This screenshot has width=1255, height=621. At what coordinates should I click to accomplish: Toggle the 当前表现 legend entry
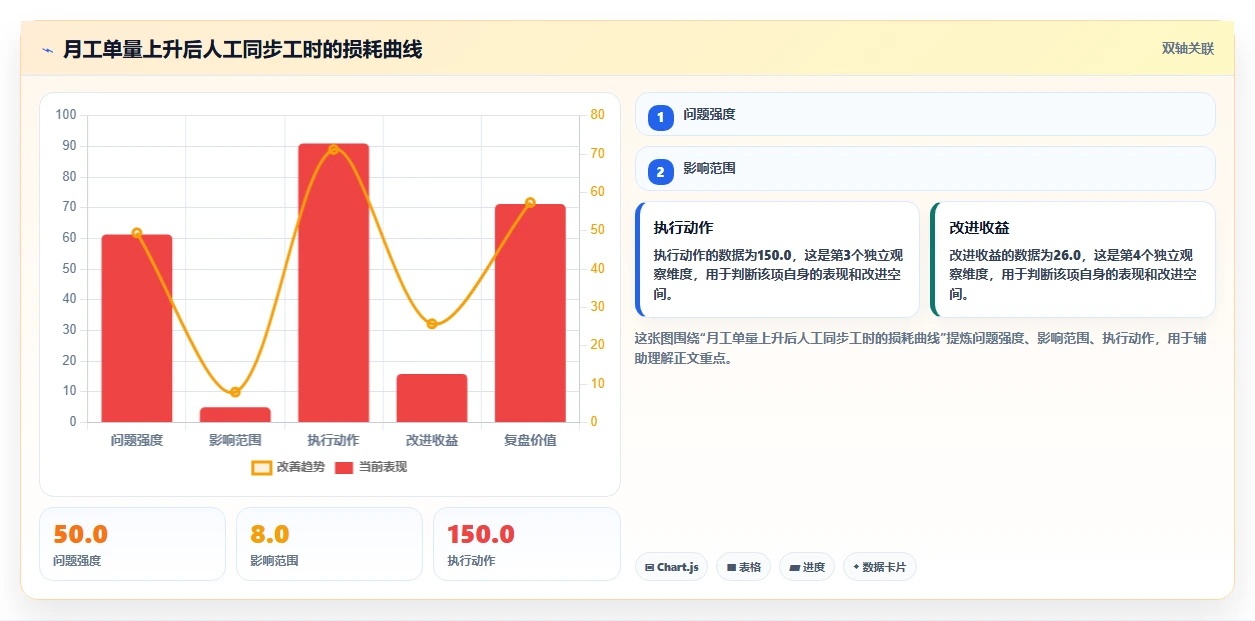click(x=371, y=467)
